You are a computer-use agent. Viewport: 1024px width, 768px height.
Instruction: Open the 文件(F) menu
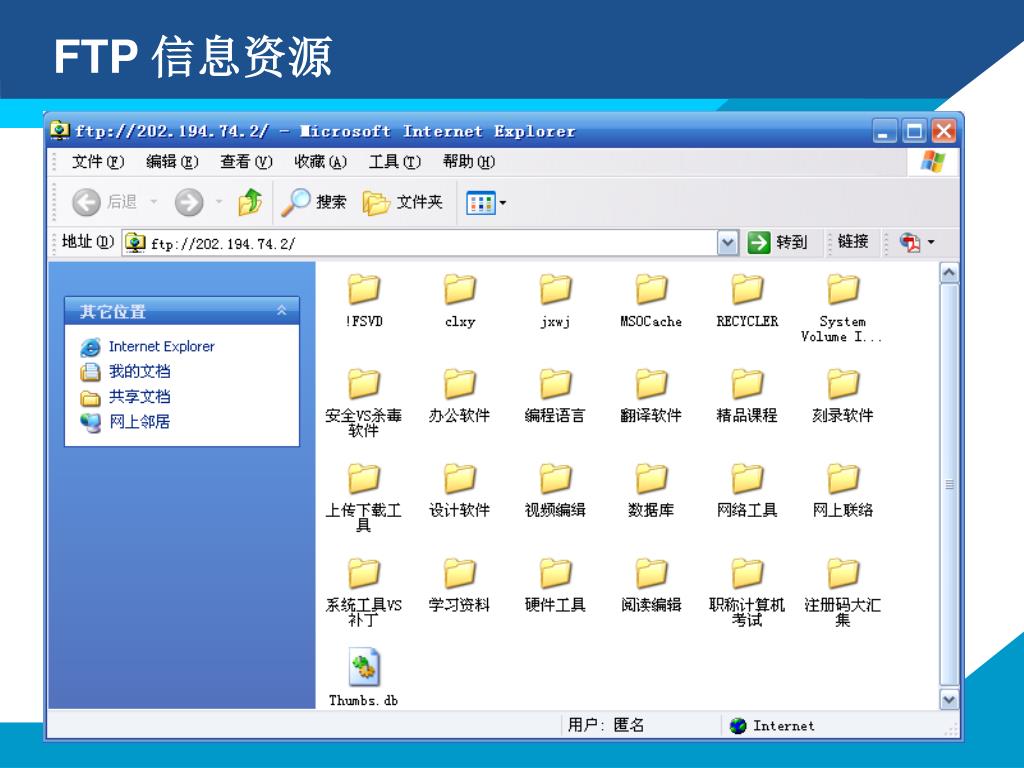[97, 161]
